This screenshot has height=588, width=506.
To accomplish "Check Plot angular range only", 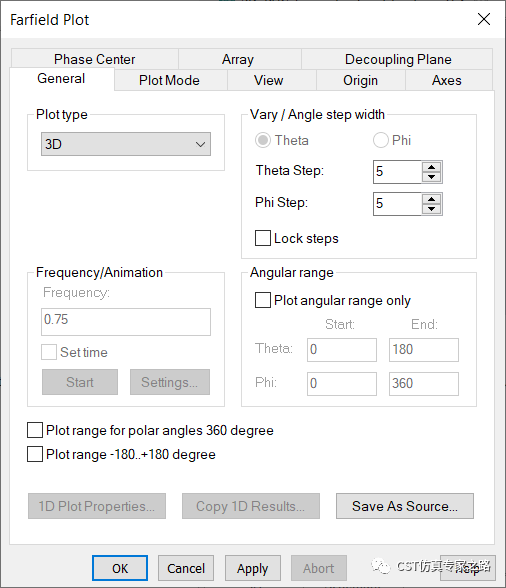I will coord(263,300).
